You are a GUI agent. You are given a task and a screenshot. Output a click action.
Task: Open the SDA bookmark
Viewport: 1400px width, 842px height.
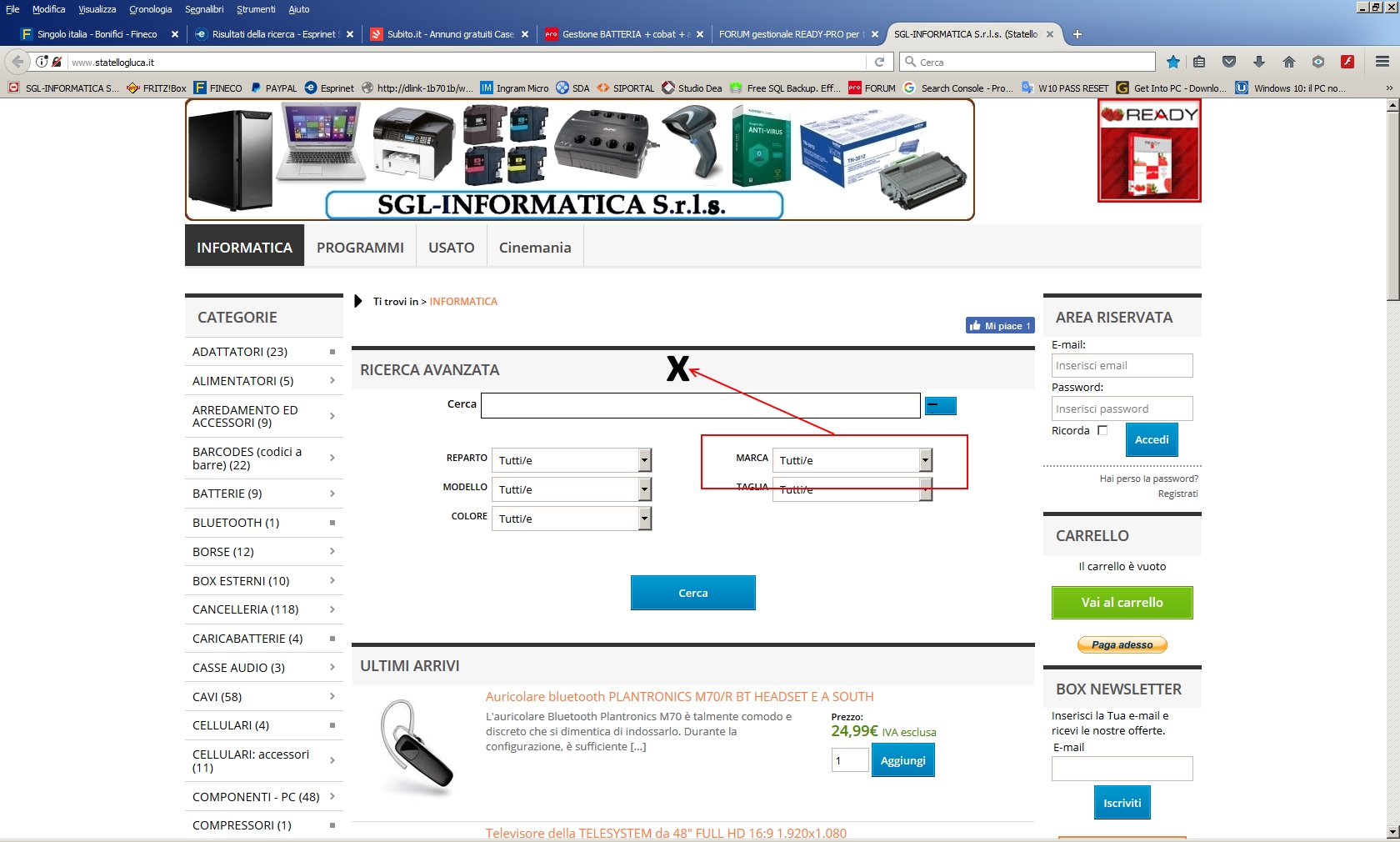click(x=572, y=88)
